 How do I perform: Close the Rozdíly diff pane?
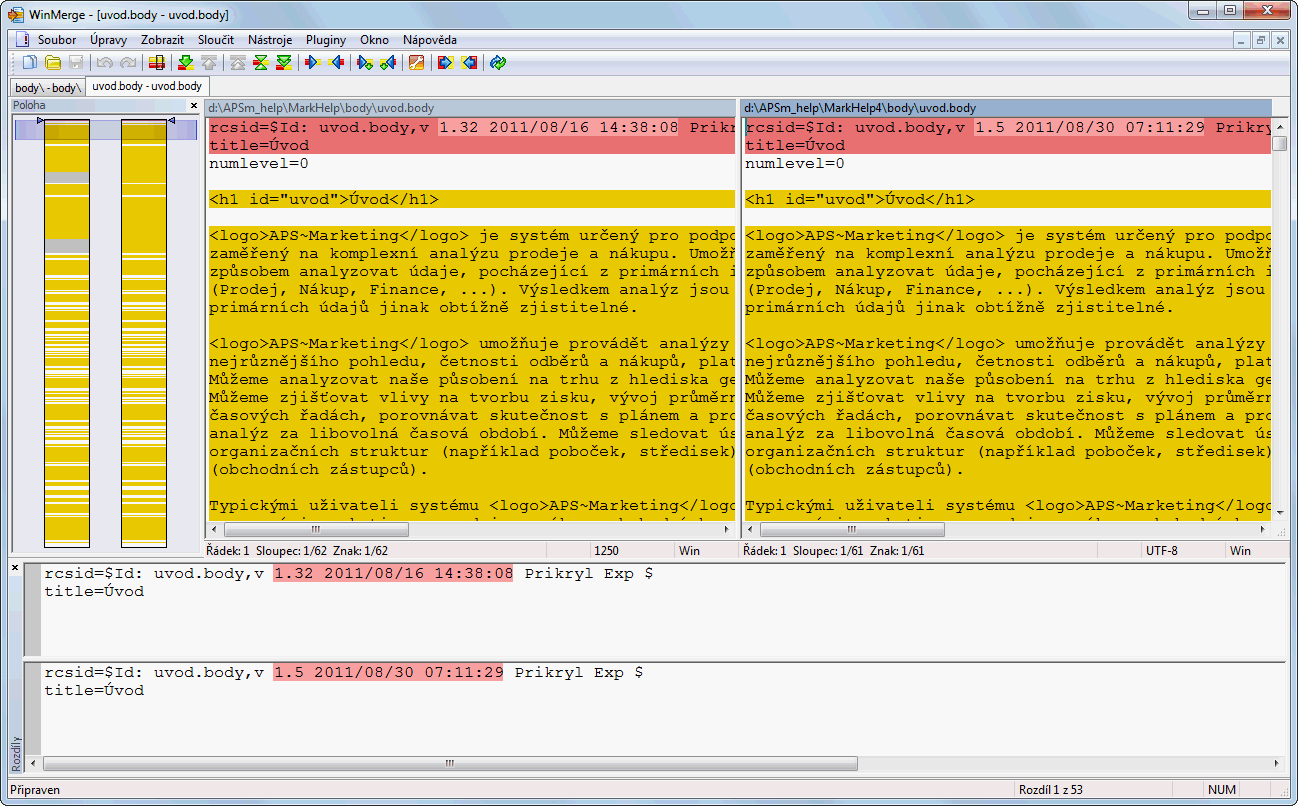click(x=15, y=568)
